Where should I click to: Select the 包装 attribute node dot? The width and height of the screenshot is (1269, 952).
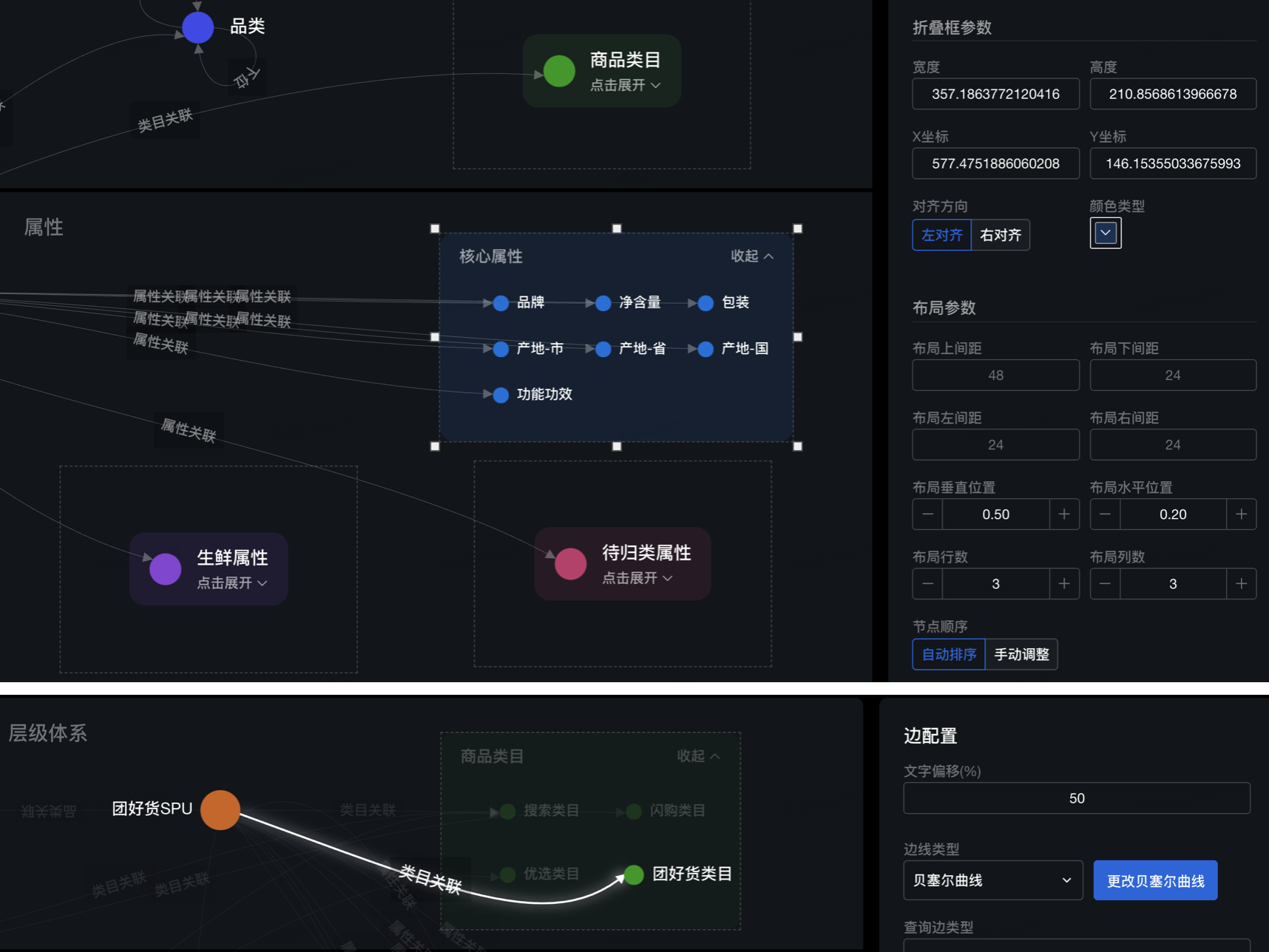tap(705, 303)
